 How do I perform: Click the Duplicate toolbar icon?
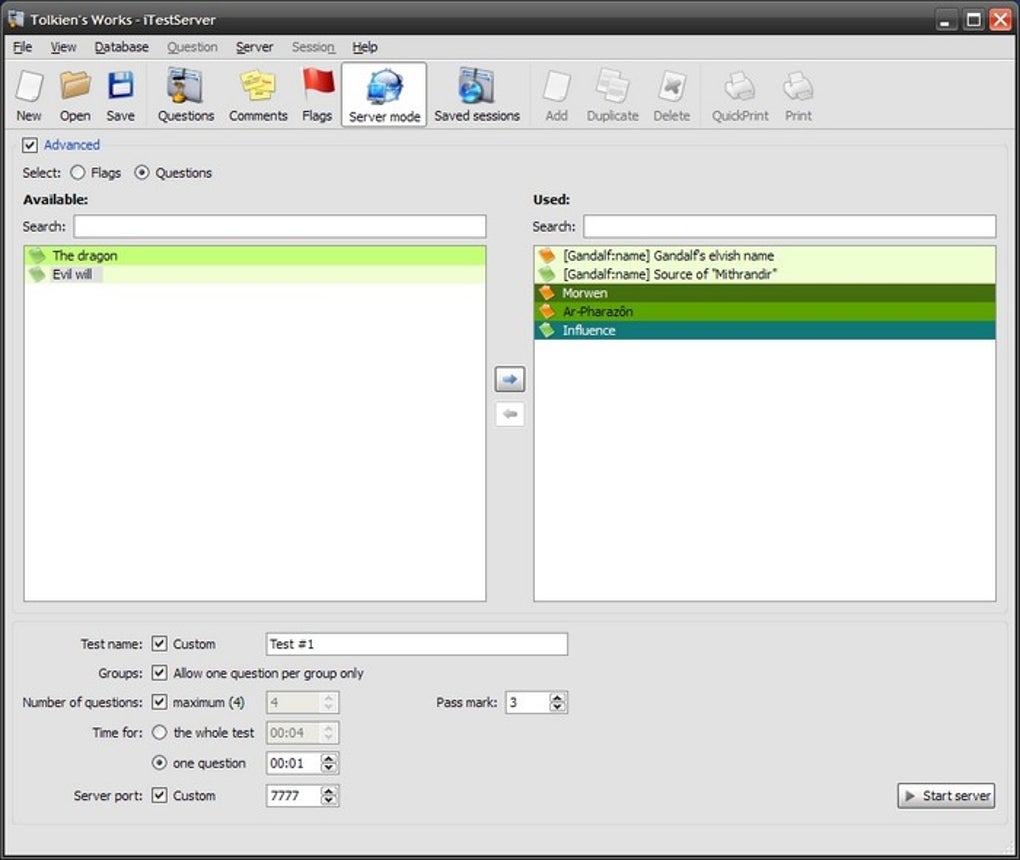[x=612, y=96]
